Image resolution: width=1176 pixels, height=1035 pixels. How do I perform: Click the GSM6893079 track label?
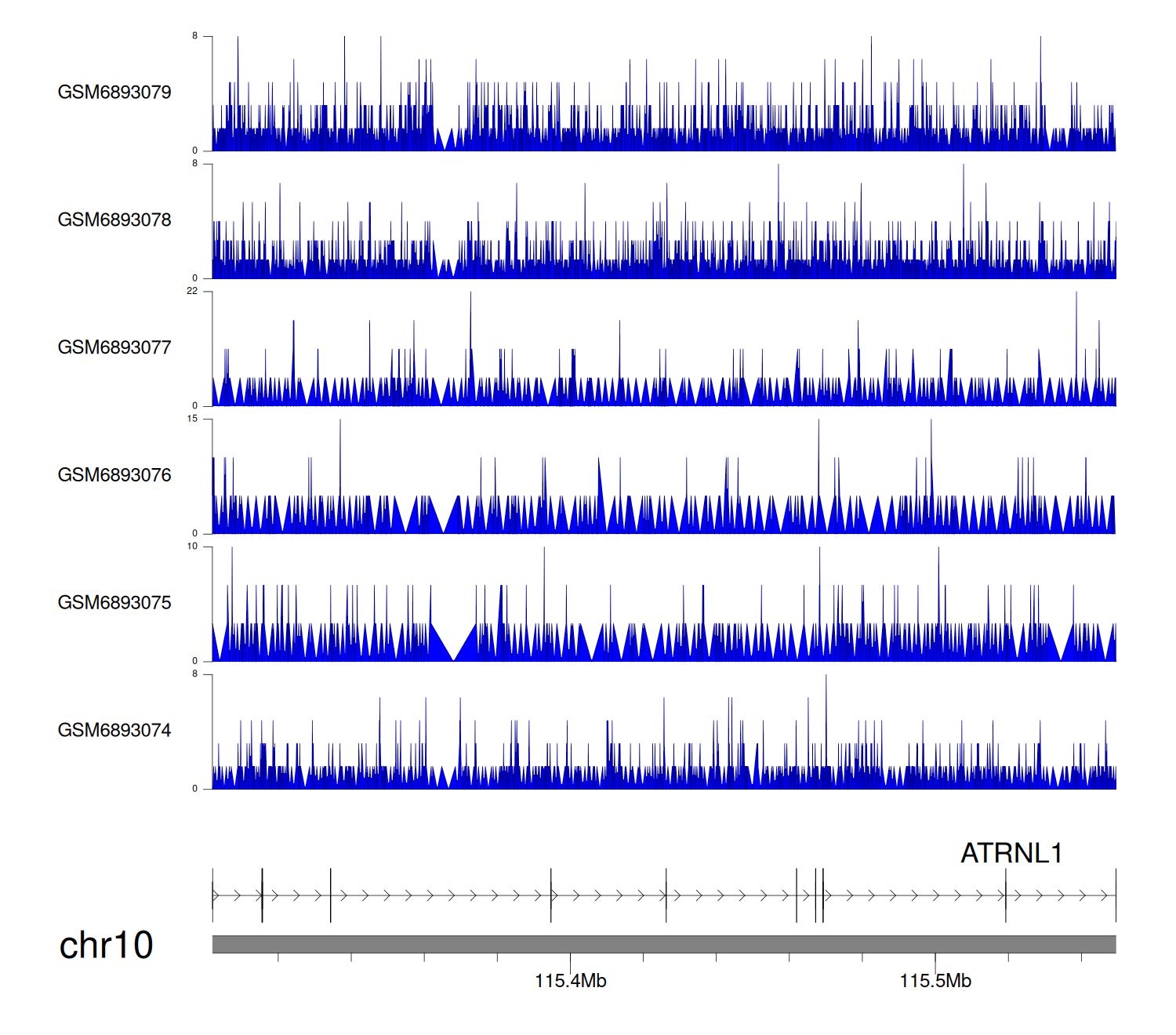click(x=114, y=93)
